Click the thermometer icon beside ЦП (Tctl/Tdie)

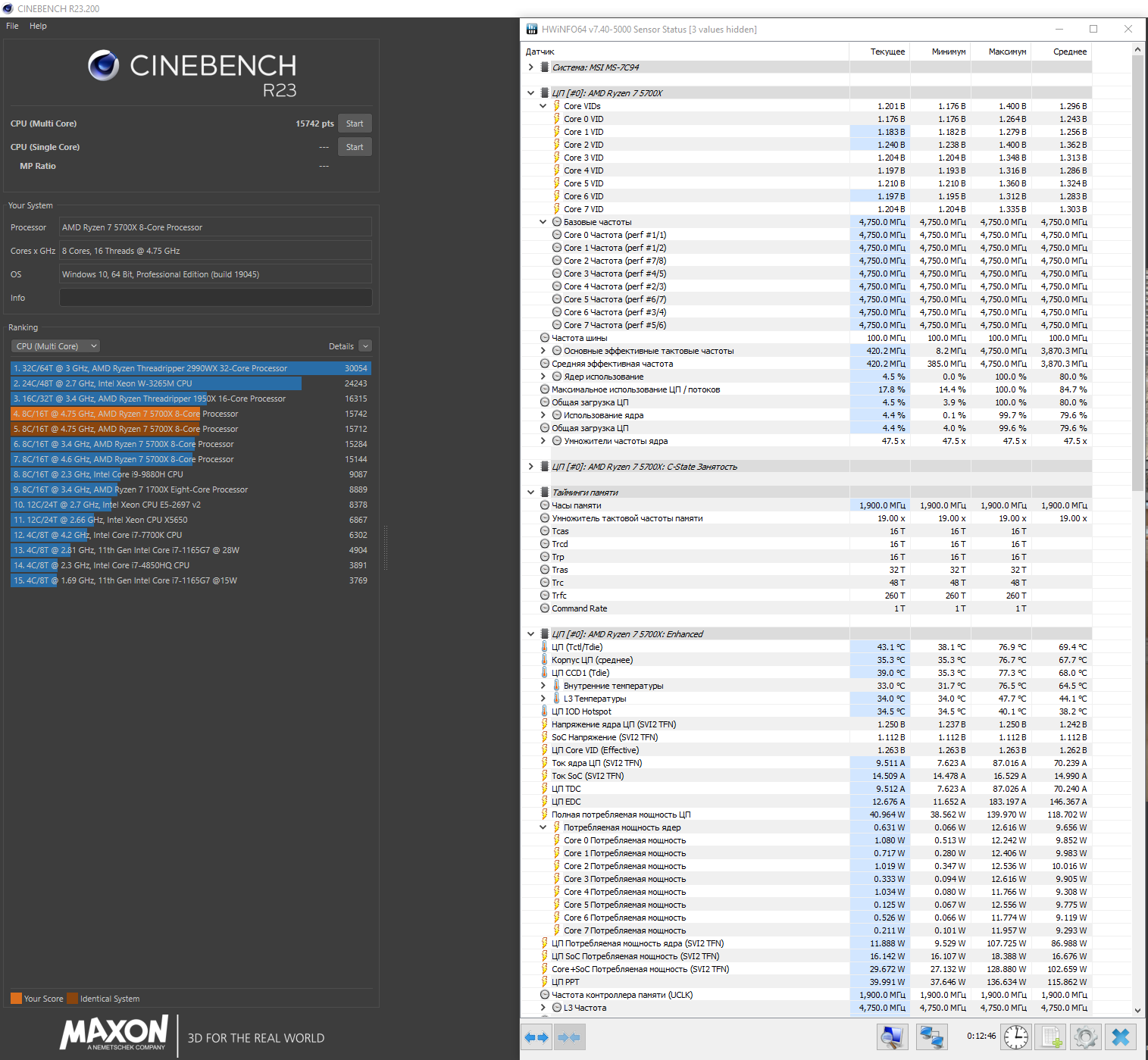[544, 647]
